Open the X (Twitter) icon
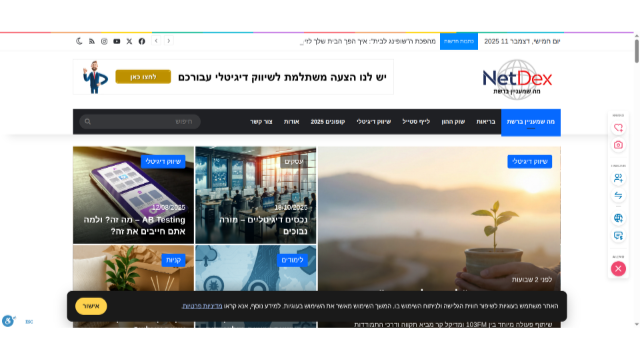This screenshot has height=360, width=640. 129,41
